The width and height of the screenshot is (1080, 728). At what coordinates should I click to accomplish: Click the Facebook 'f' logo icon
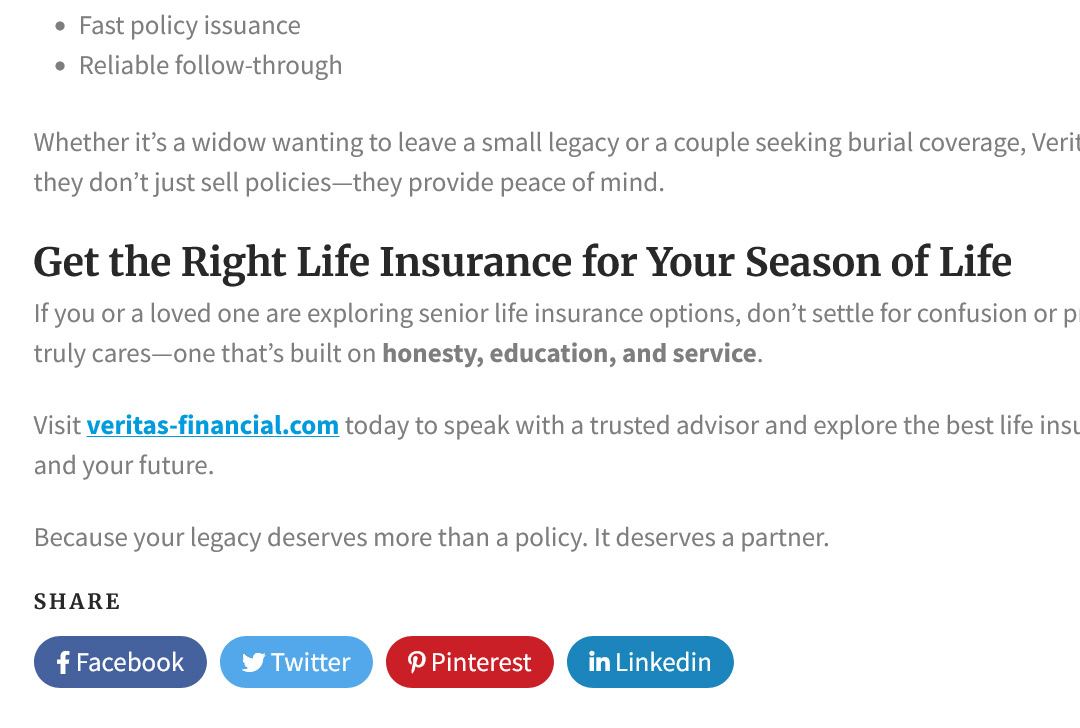pyautogui.click(x=63, y=663)
